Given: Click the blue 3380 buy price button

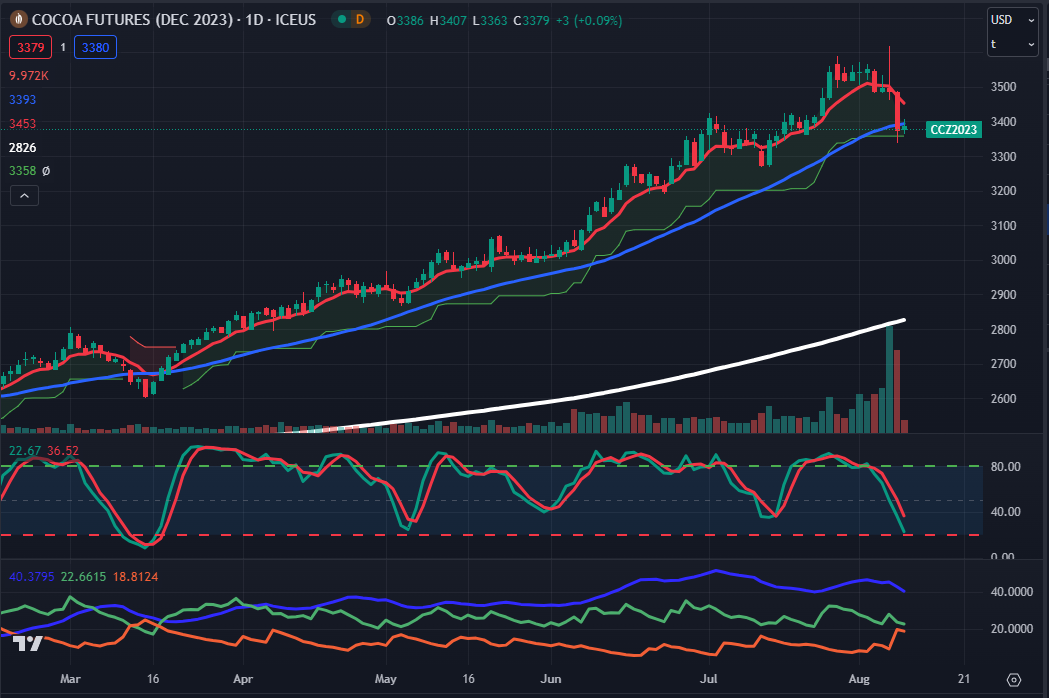Looking at the screenshot, I should click(95, 48).
